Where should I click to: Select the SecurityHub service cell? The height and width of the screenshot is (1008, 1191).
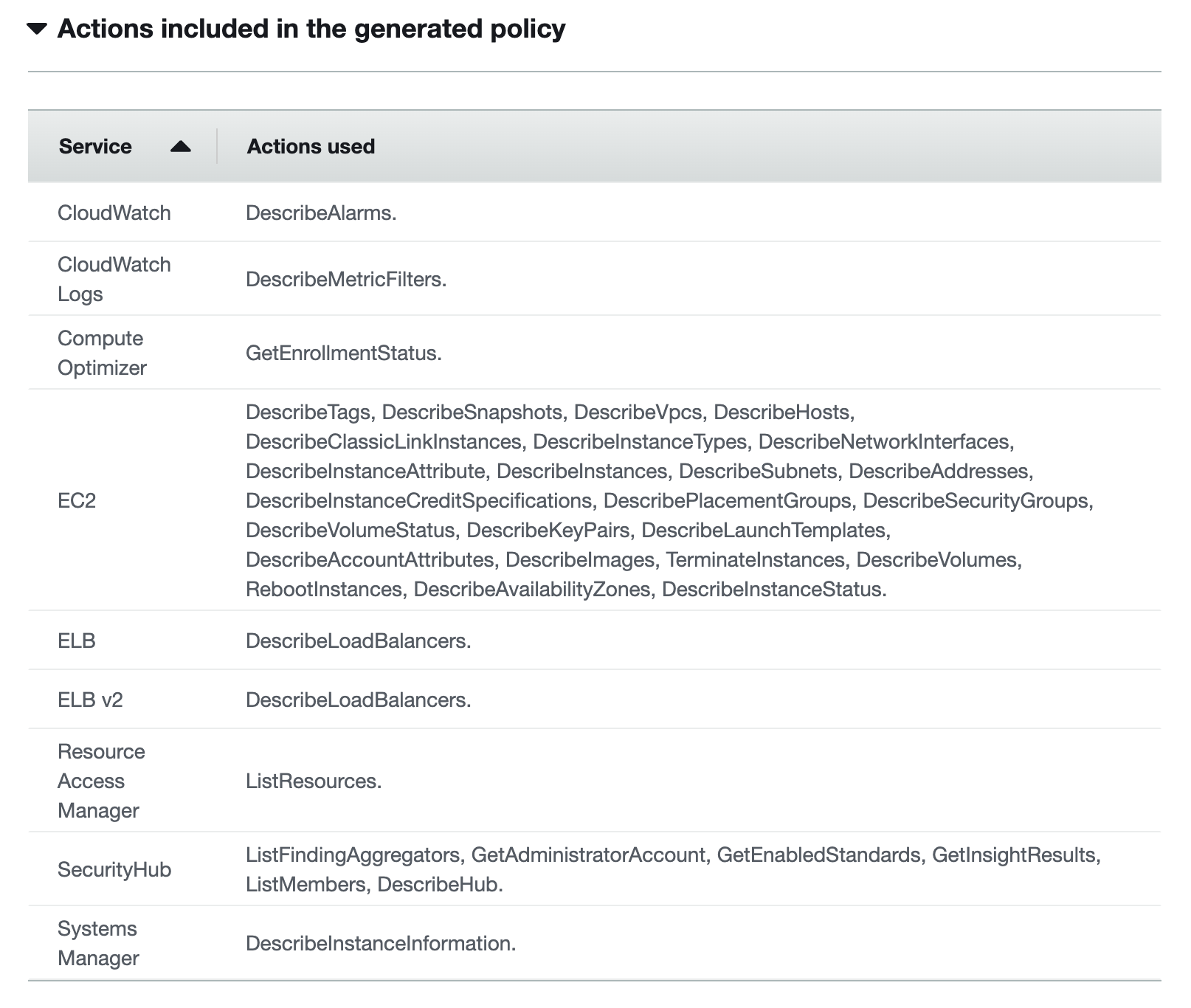click(114, 869)
